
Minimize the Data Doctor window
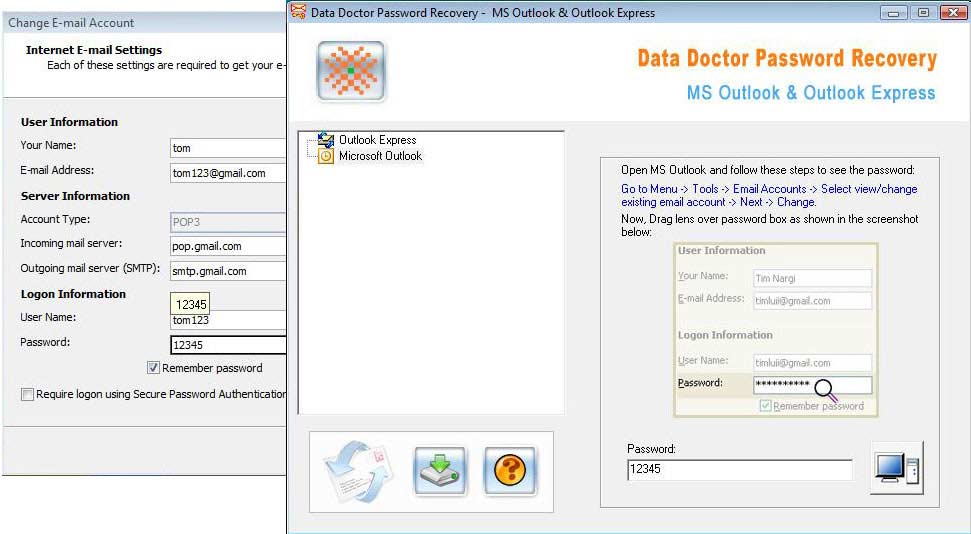point(894,12)
